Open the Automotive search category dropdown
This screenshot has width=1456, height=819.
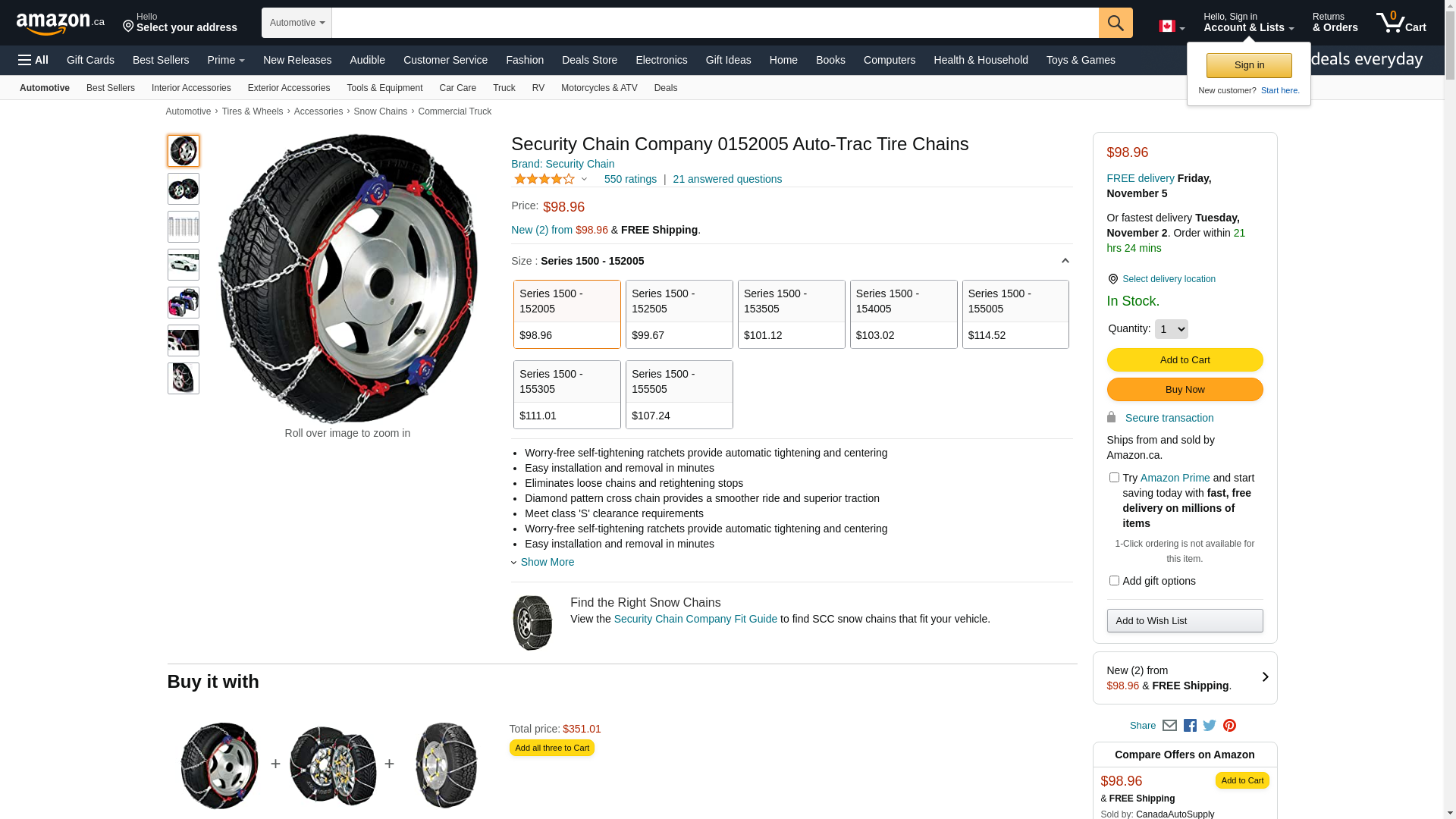click(297, 23)
